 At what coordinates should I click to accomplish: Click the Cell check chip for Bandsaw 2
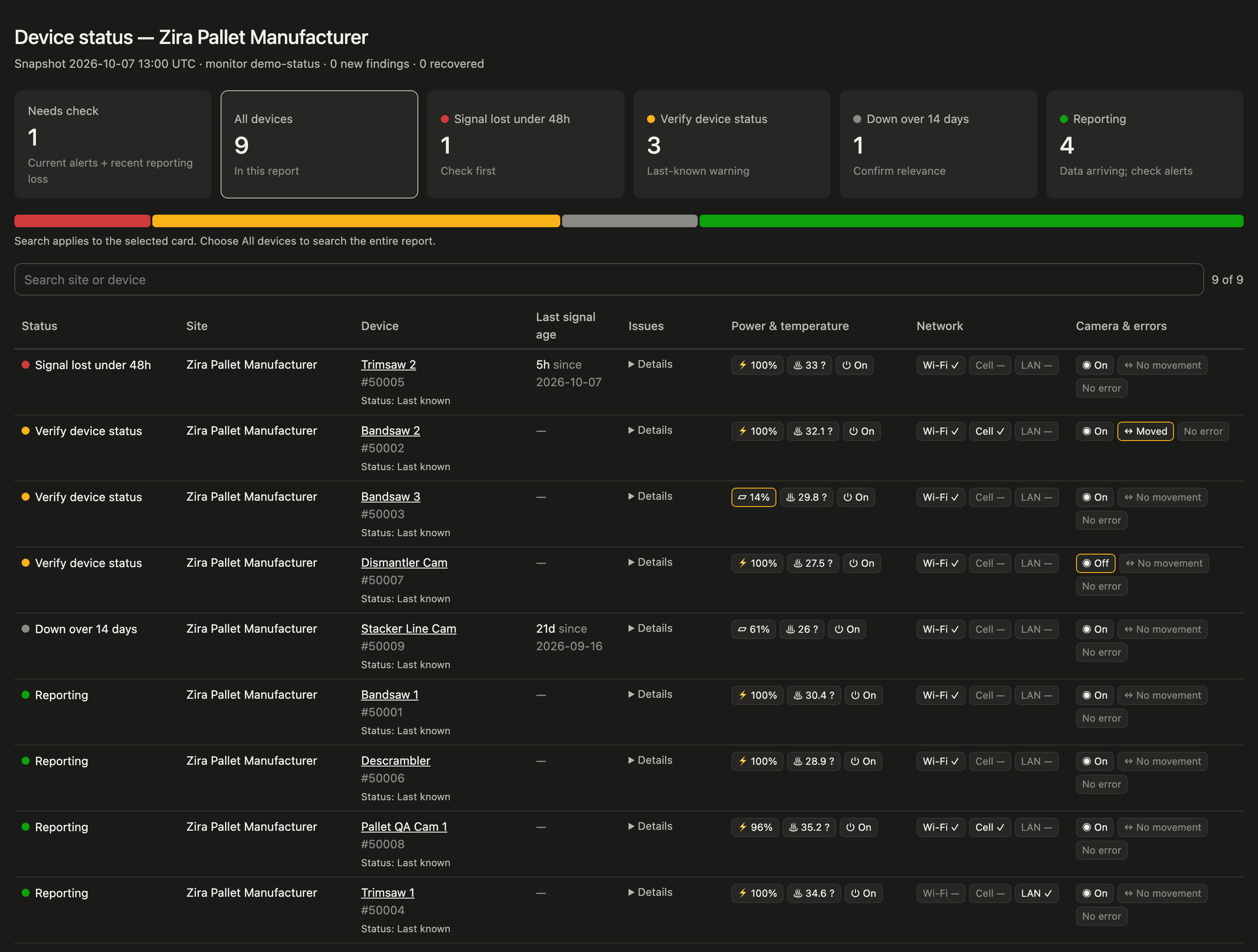(989, 432)
